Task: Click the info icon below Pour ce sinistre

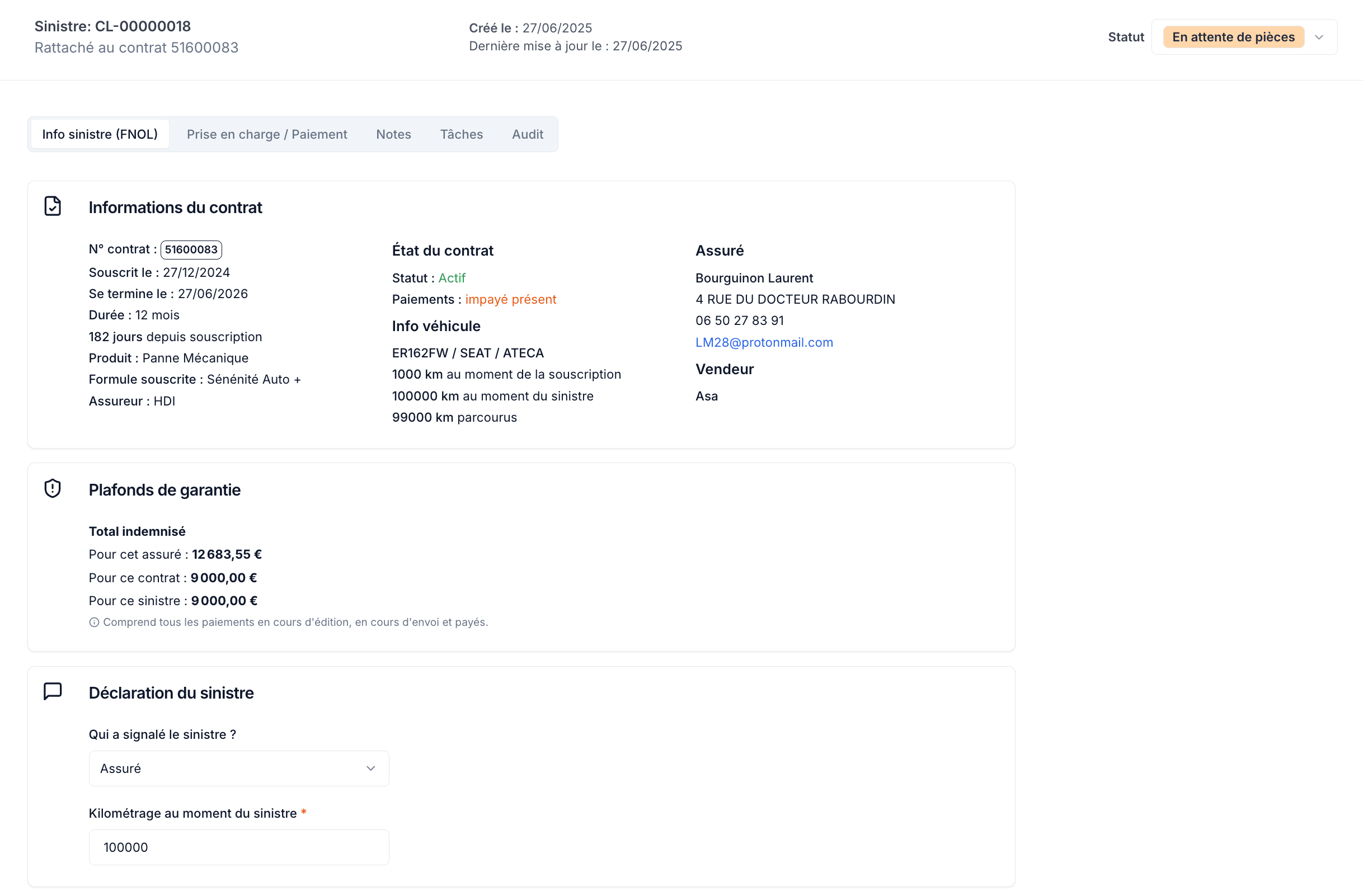Action: (94, 623)
